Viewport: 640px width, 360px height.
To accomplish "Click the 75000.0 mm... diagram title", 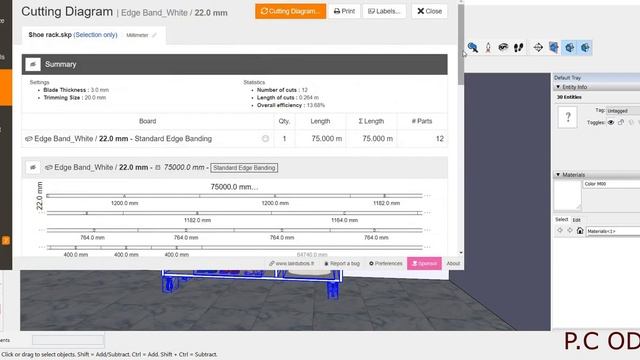I will 234,187.
